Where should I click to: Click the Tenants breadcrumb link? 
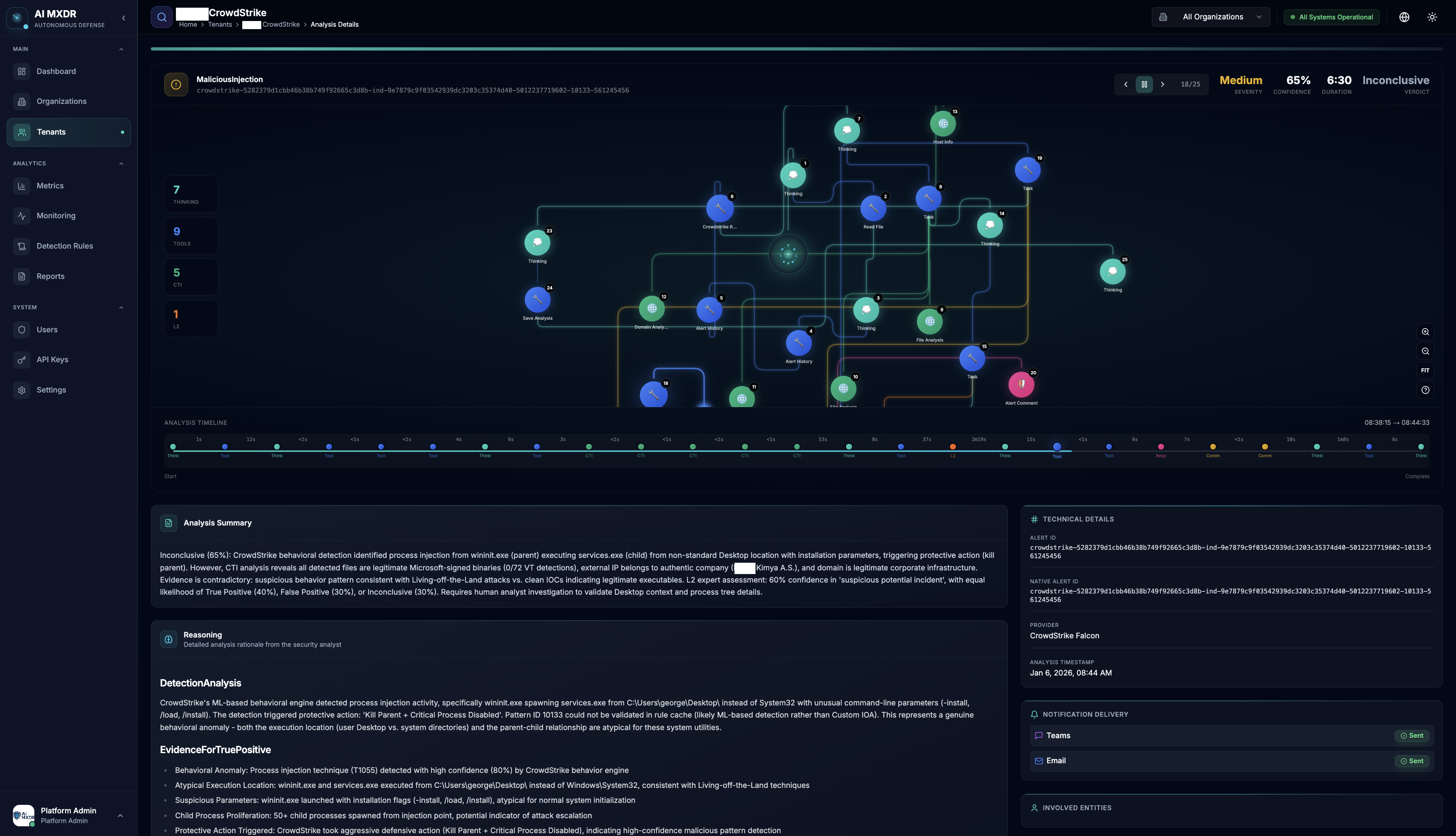pyautogui.click(x=220, y=25)
